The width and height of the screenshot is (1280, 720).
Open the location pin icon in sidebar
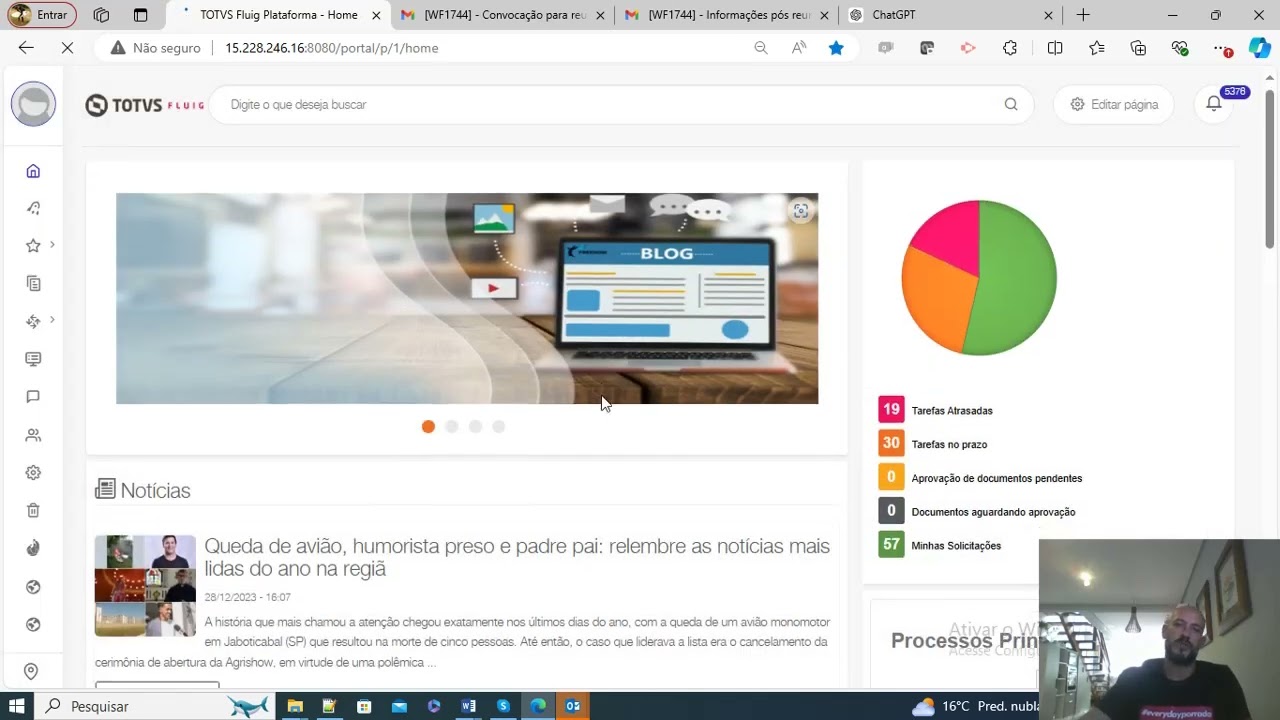point(31,671)
